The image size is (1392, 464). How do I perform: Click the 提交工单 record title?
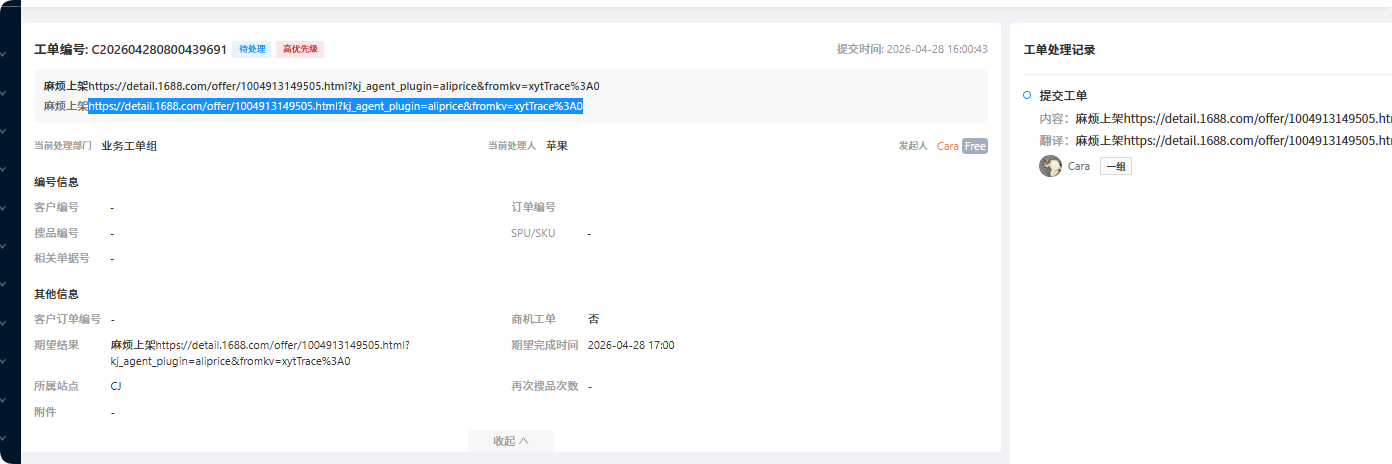1063,95
